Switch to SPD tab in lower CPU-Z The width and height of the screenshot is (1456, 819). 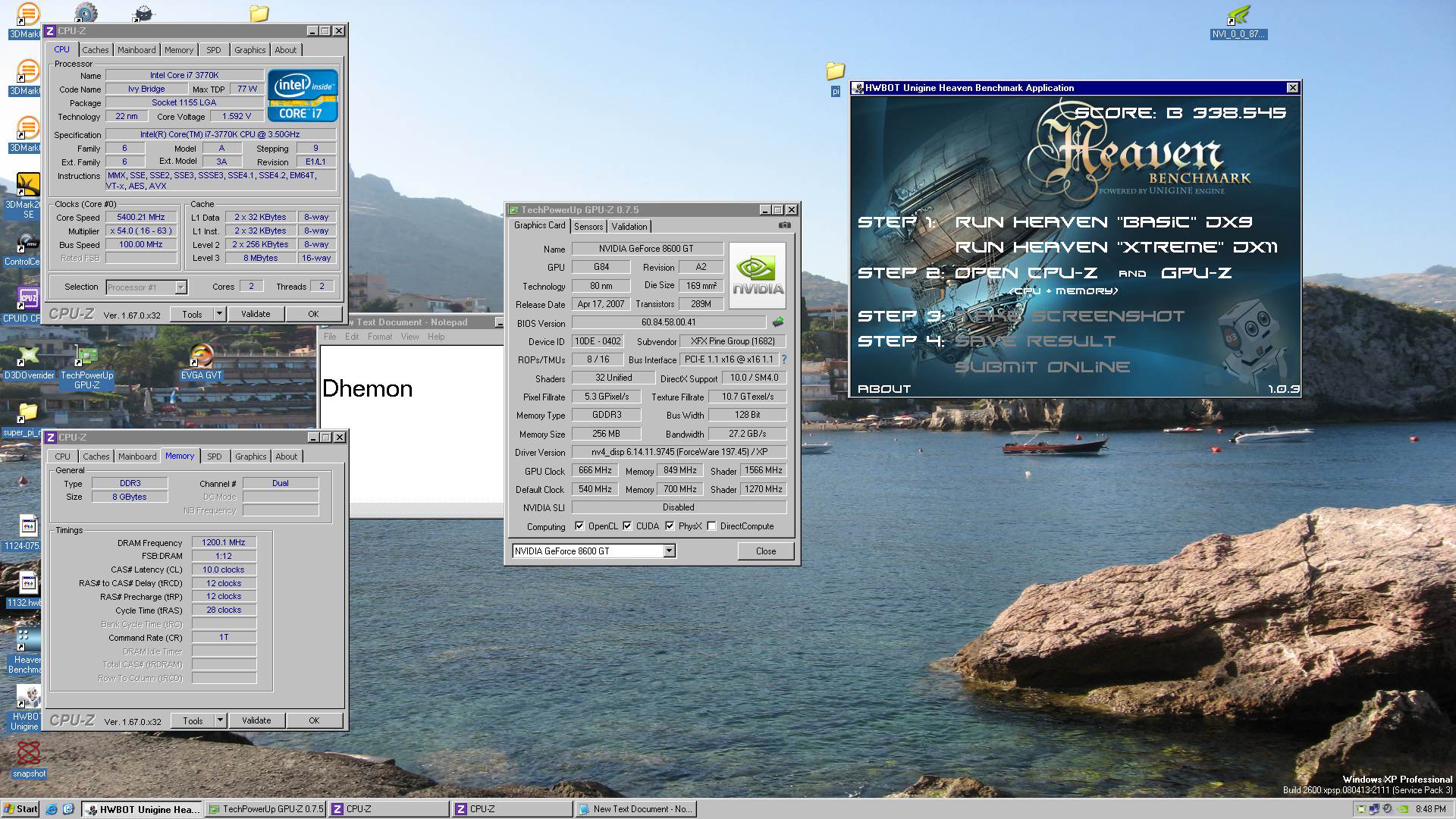215,457
